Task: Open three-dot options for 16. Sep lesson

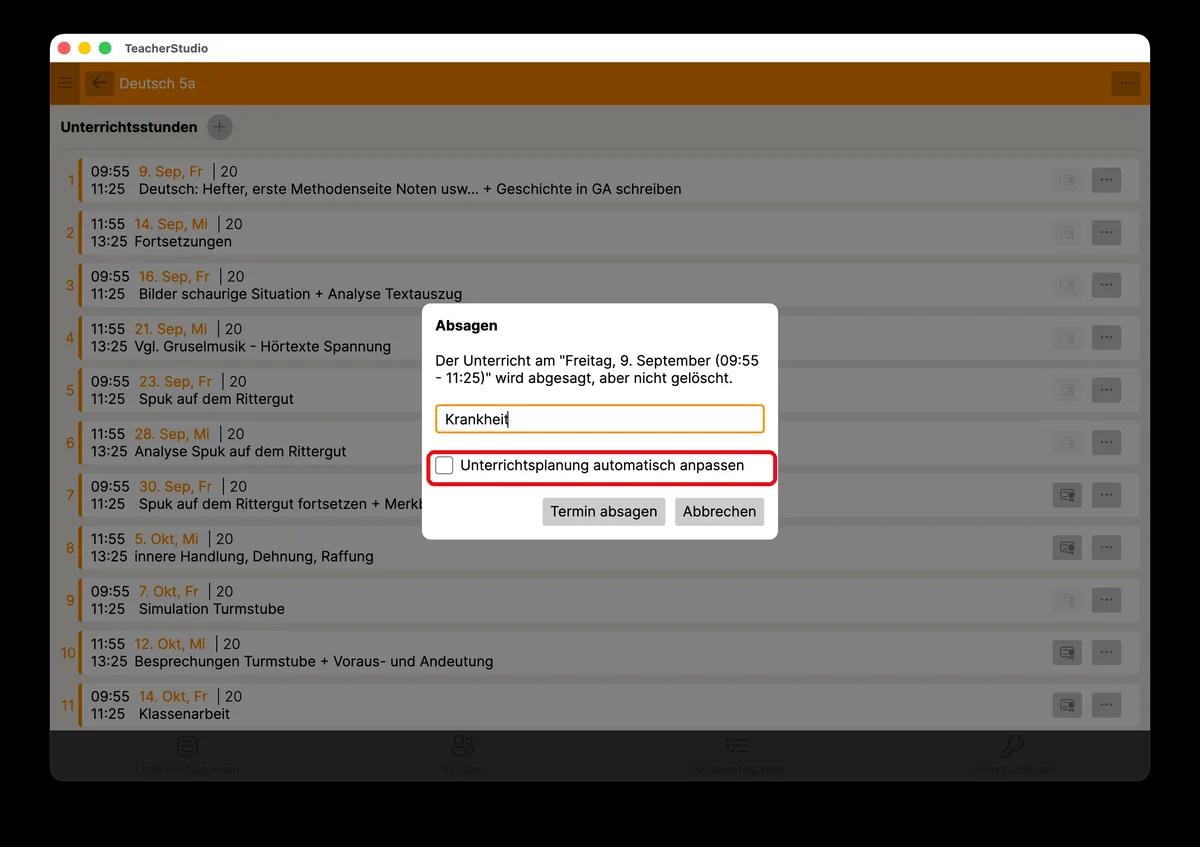Action: (x=1106, y=285)
